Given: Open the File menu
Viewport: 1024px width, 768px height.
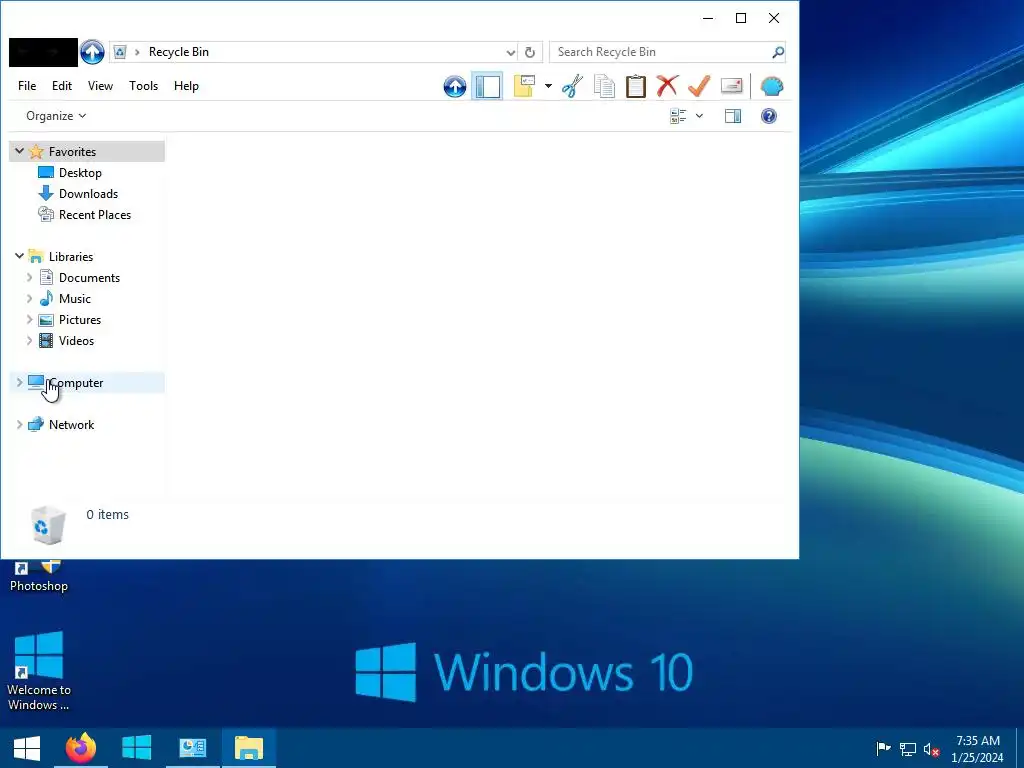Looking at the screenshot, I should (x=27, y=86).
